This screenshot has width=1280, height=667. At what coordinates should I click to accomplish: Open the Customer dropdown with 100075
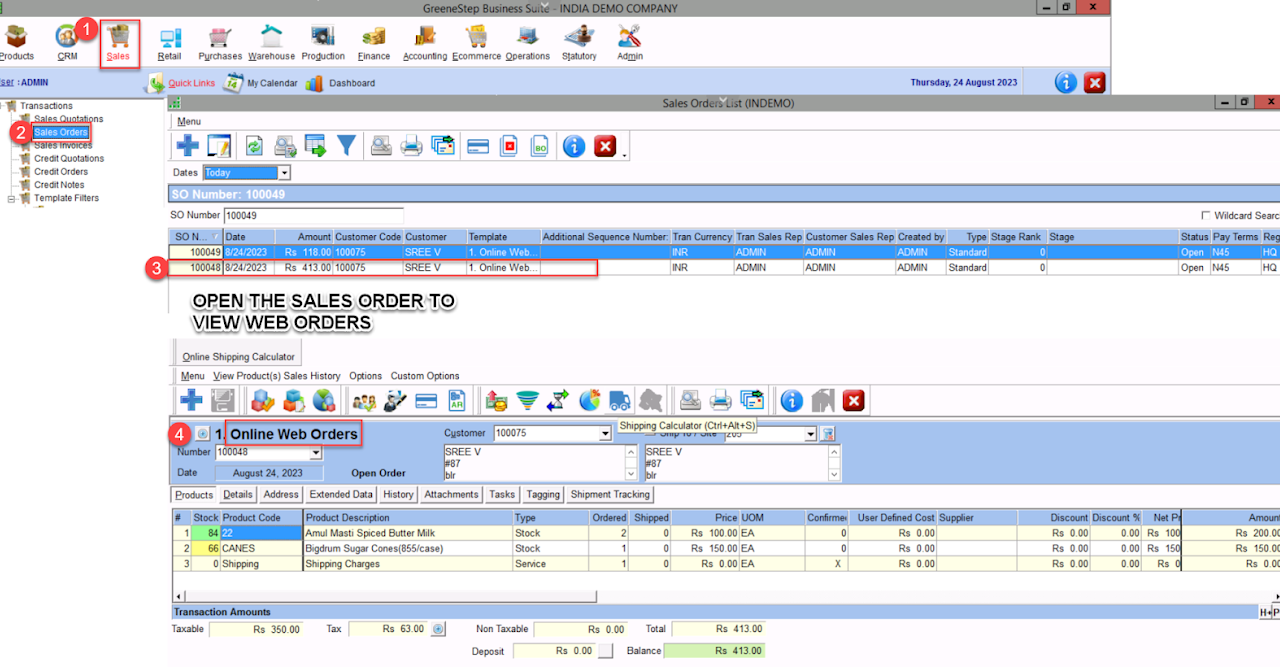coord(604,434)
